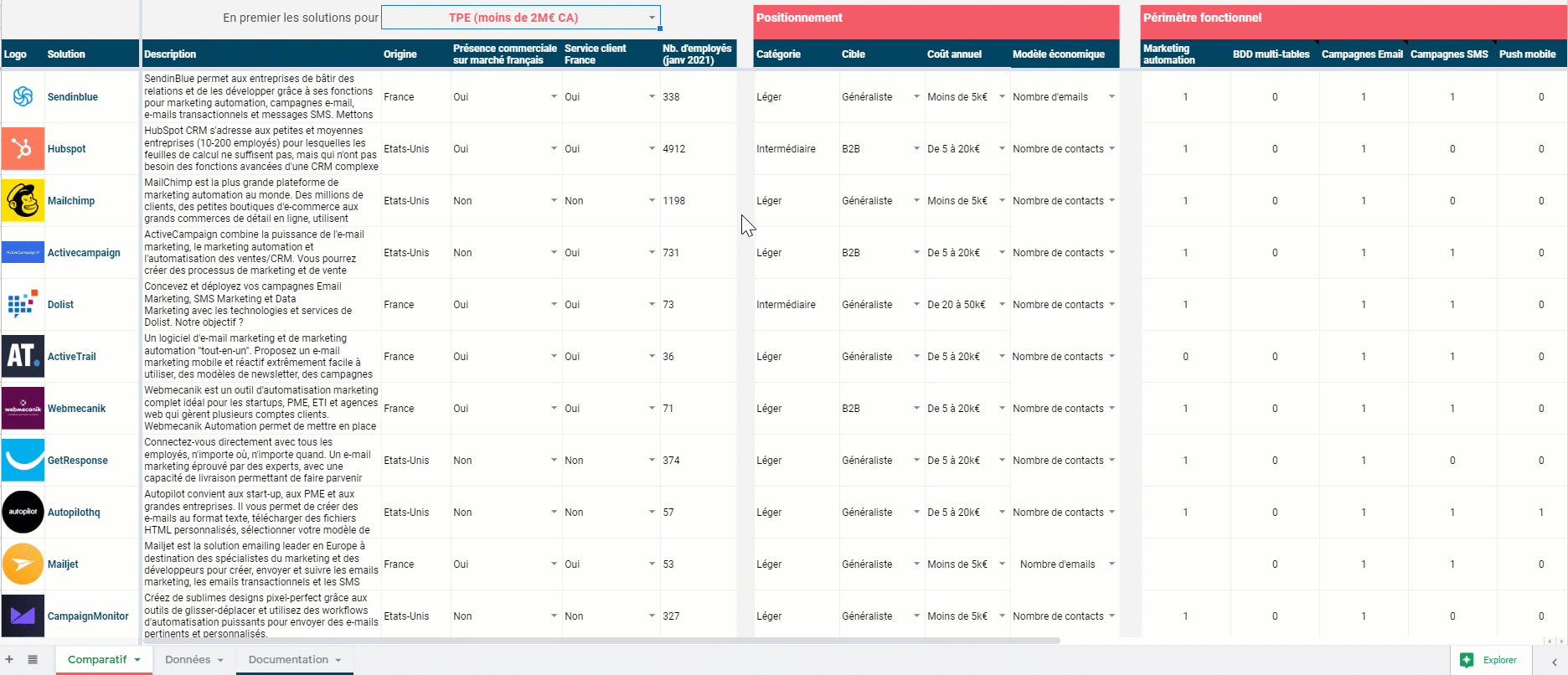The height and width of the screenshot is (675, 1568).
Task: Open Sendinblue's Présence commerciale dropdown
Action: click(554, 97)
